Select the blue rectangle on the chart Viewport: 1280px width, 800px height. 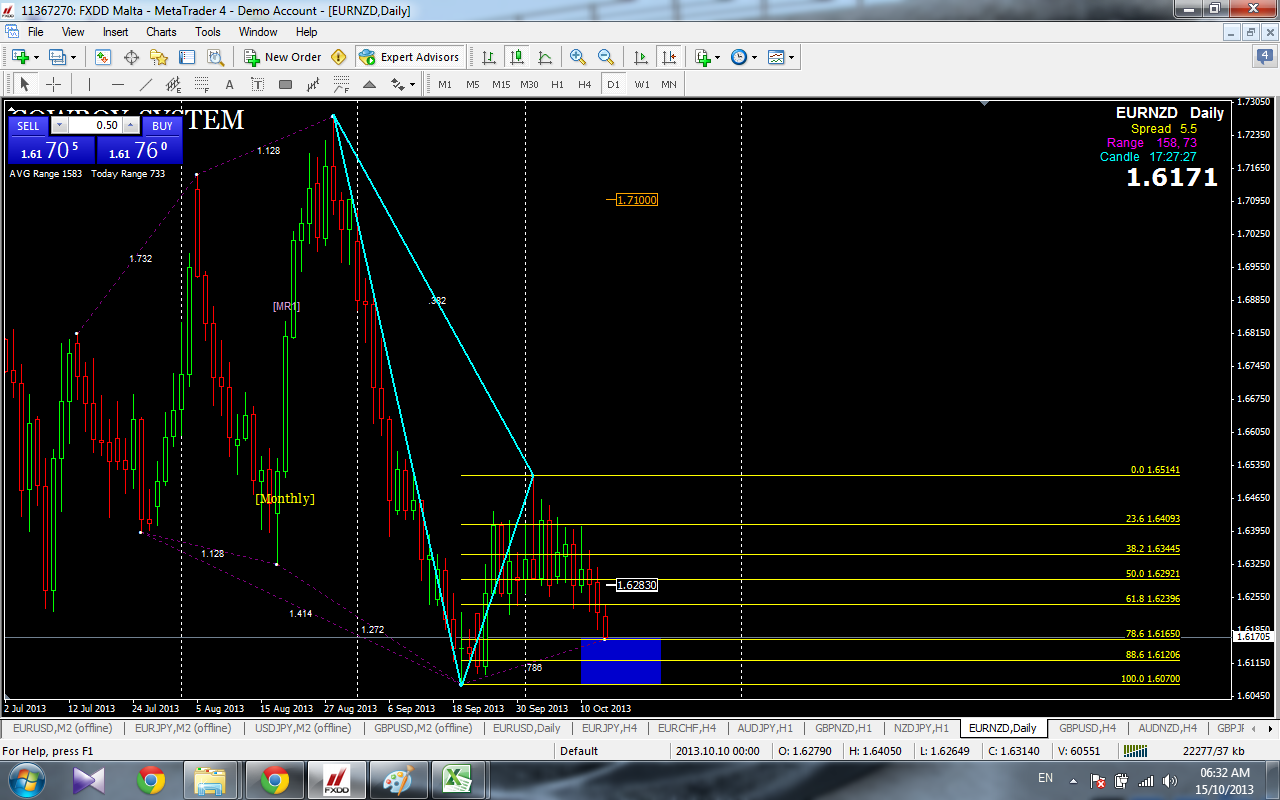pos(621,660)
